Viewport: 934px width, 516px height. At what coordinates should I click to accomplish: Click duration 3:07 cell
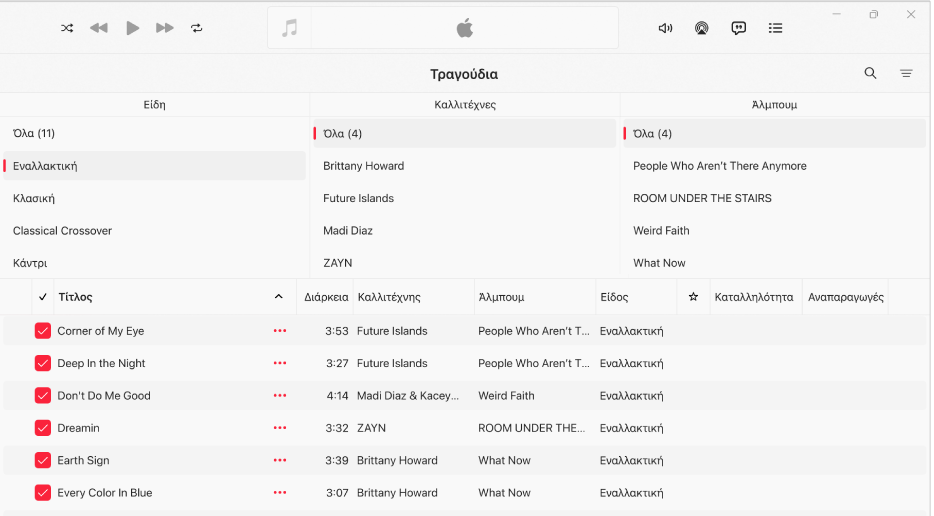point(337,493)
